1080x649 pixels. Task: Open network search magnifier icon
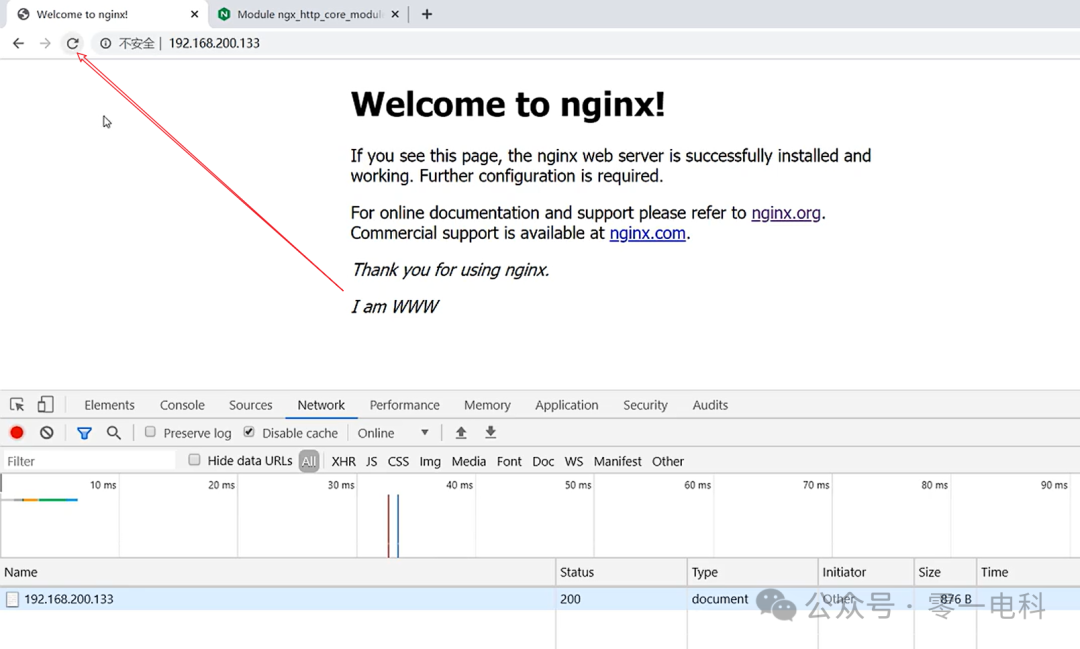tap(114, 433)
